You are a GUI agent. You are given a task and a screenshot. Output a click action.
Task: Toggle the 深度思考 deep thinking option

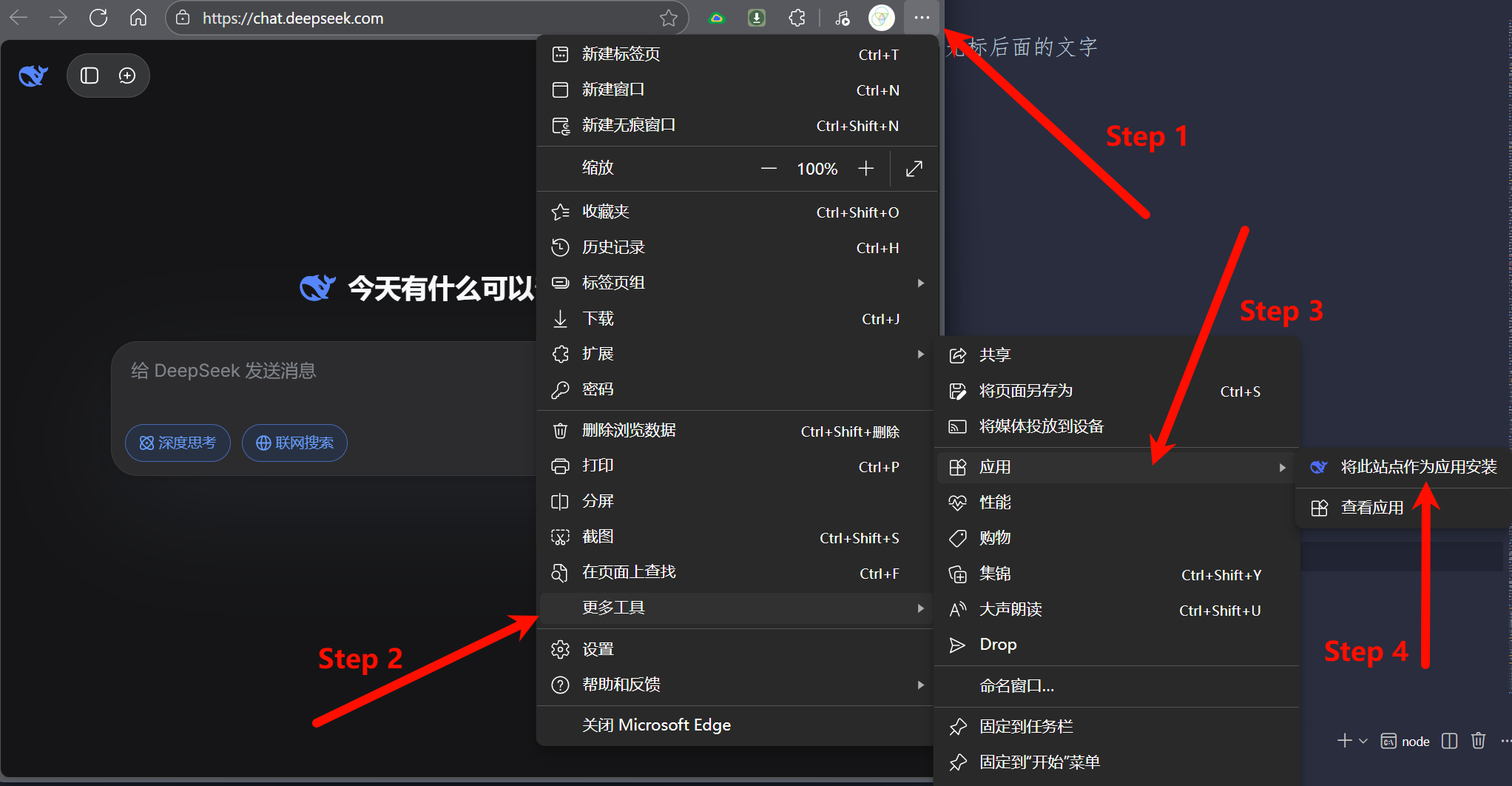[178, 443]
